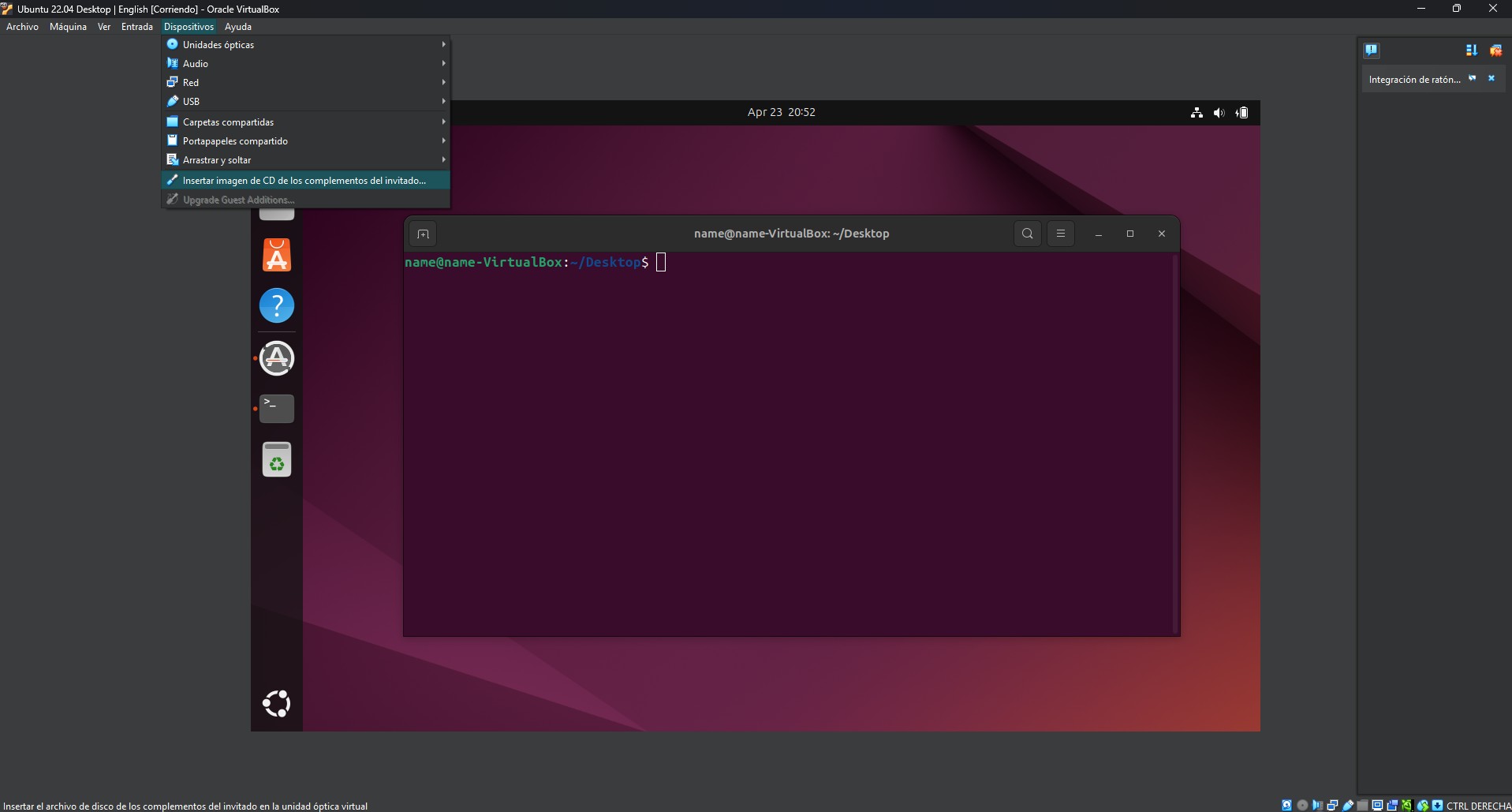Click the audio status bar icon
The image size is (1512, 812).
click(x=1317, y=806)
